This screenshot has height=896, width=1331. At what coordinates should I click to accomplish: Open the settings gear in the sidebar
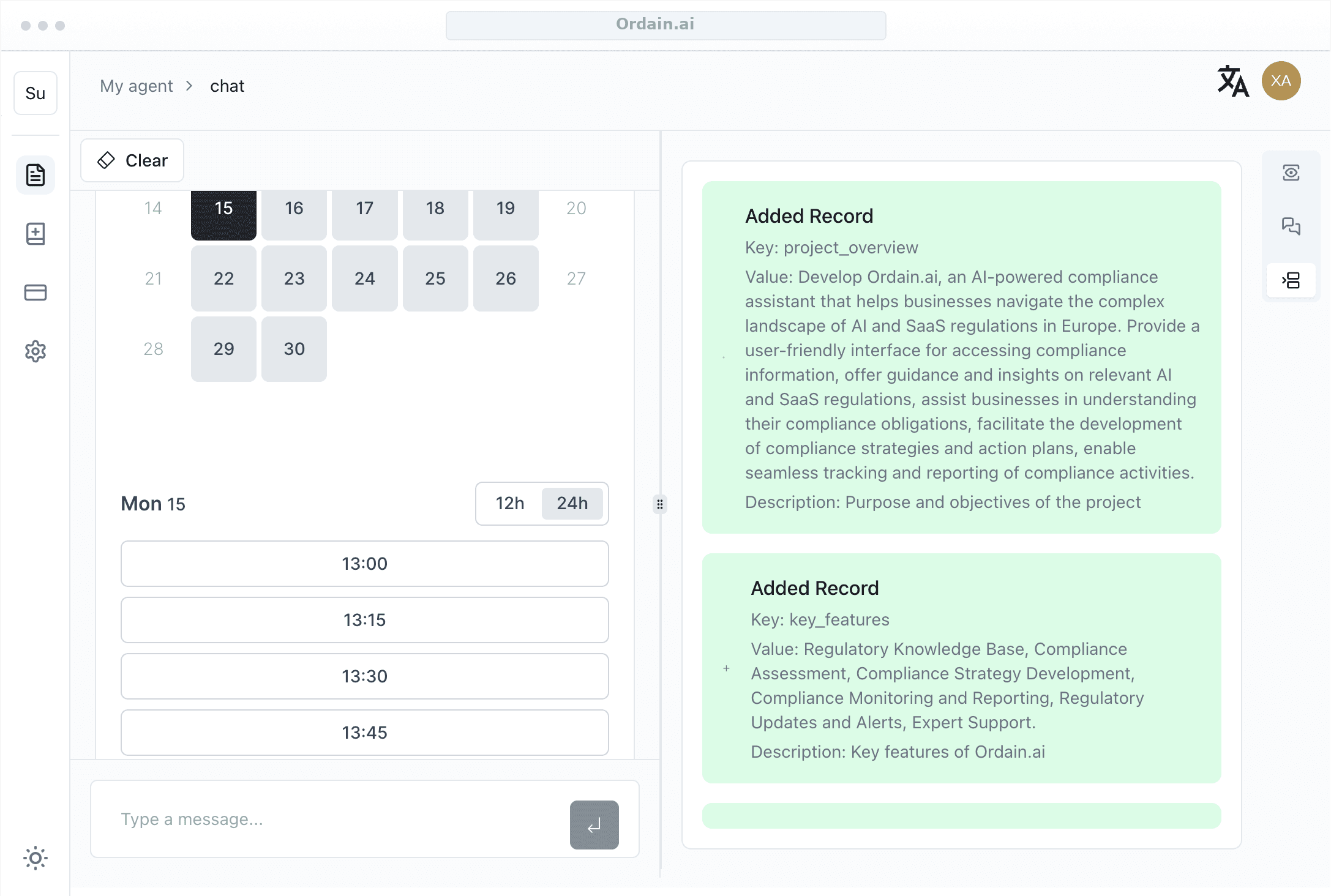(x=36, y=351)
